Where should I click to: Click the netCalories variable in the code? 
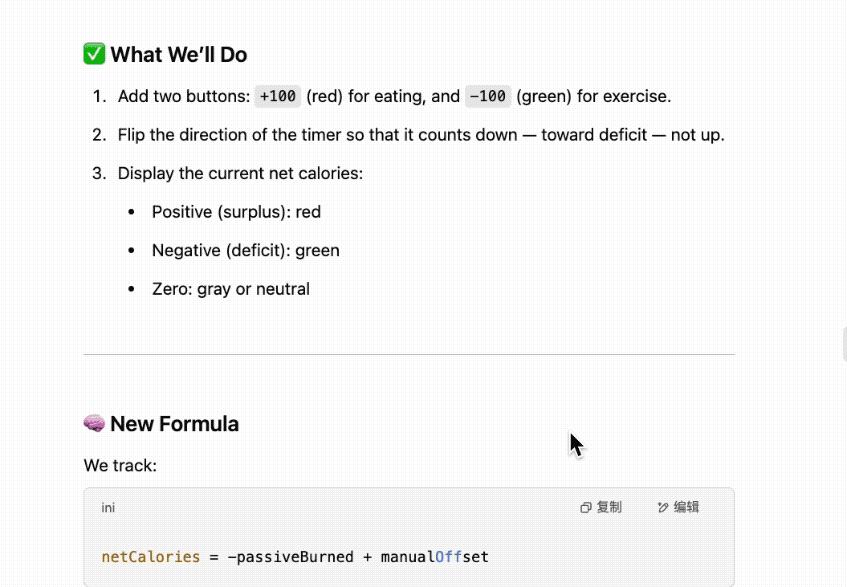(x=151, y=557)
